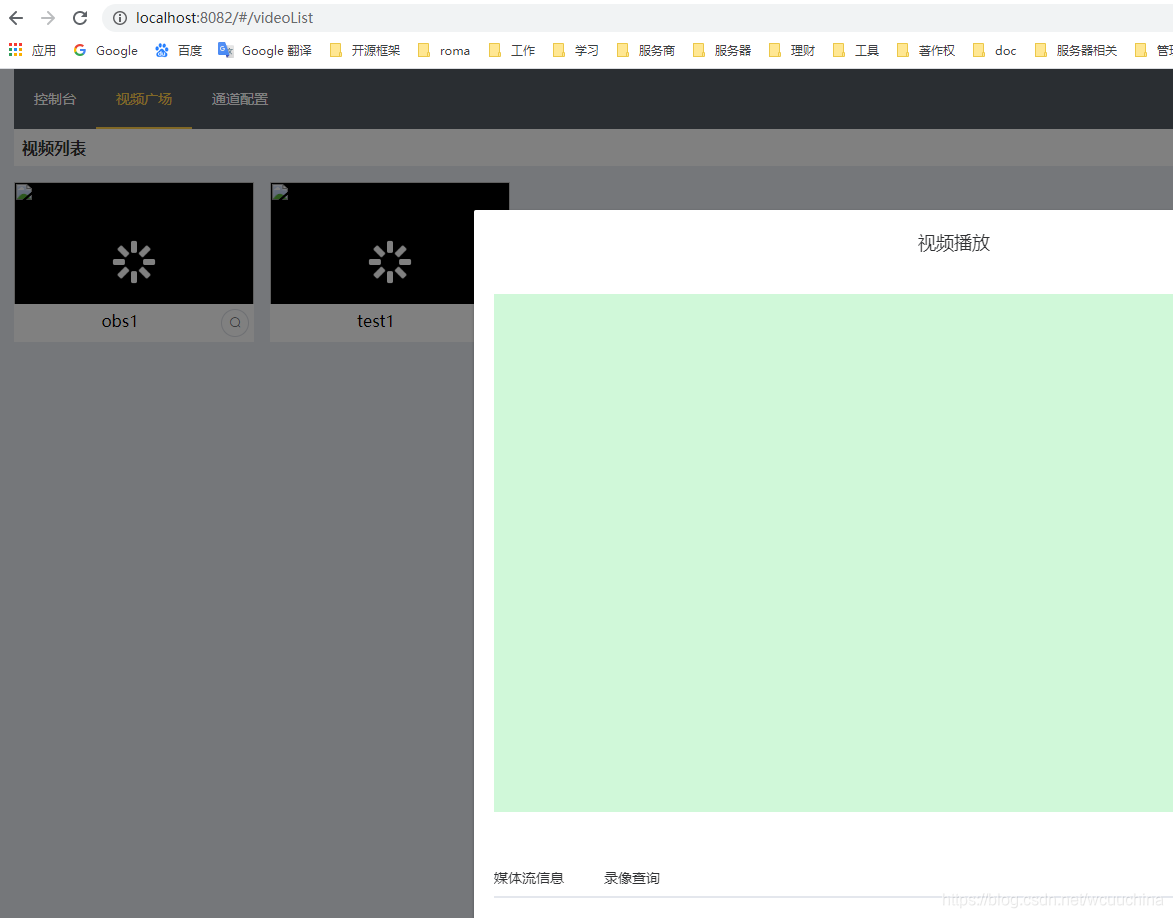The height and width of the screenshot is (918, 1173).
Task: Switch to the 录像查询 tab
Action: coord(630,877)
